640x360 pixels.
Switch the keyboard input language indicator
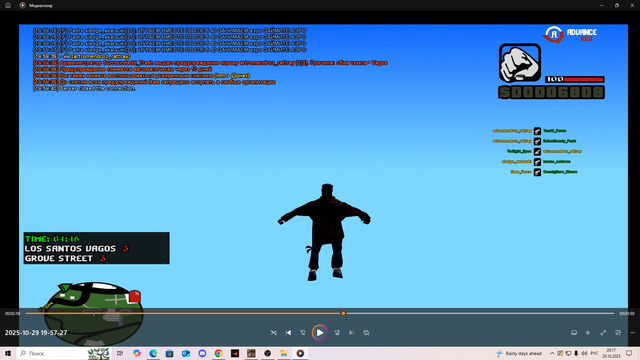pos(594,353)
